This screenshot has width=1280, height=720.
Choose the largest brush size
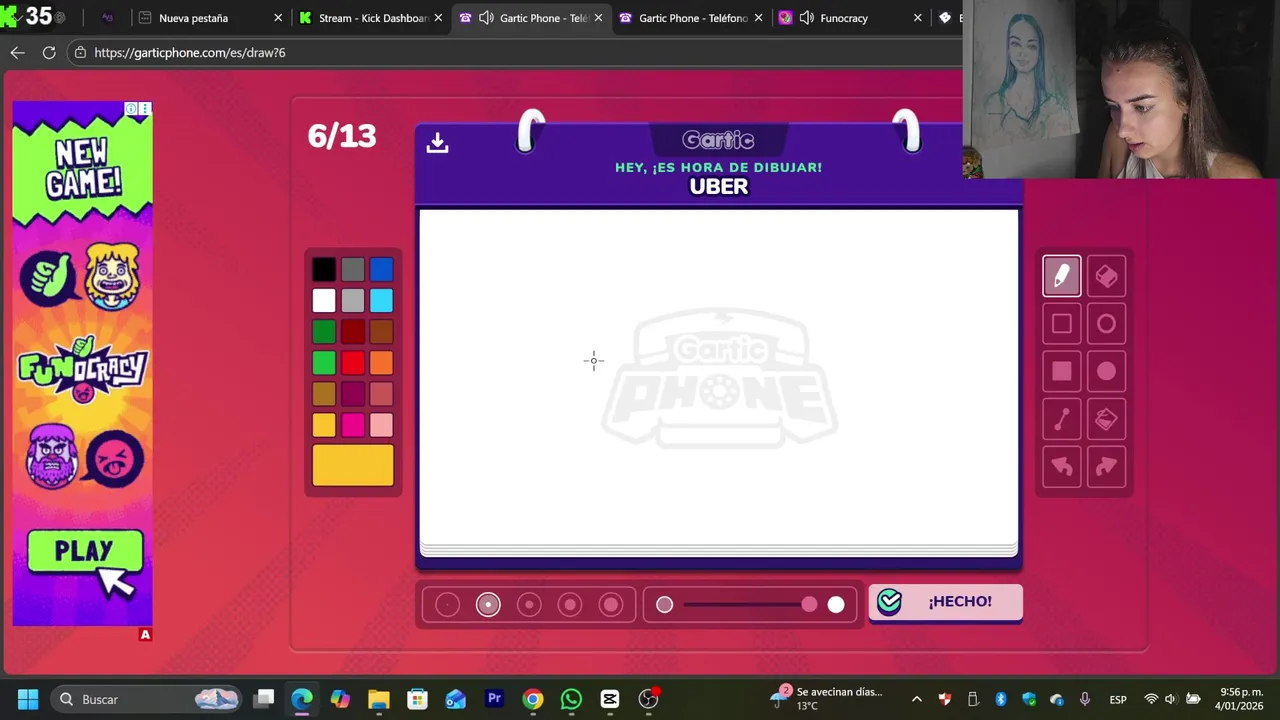[x=611, y=604]
